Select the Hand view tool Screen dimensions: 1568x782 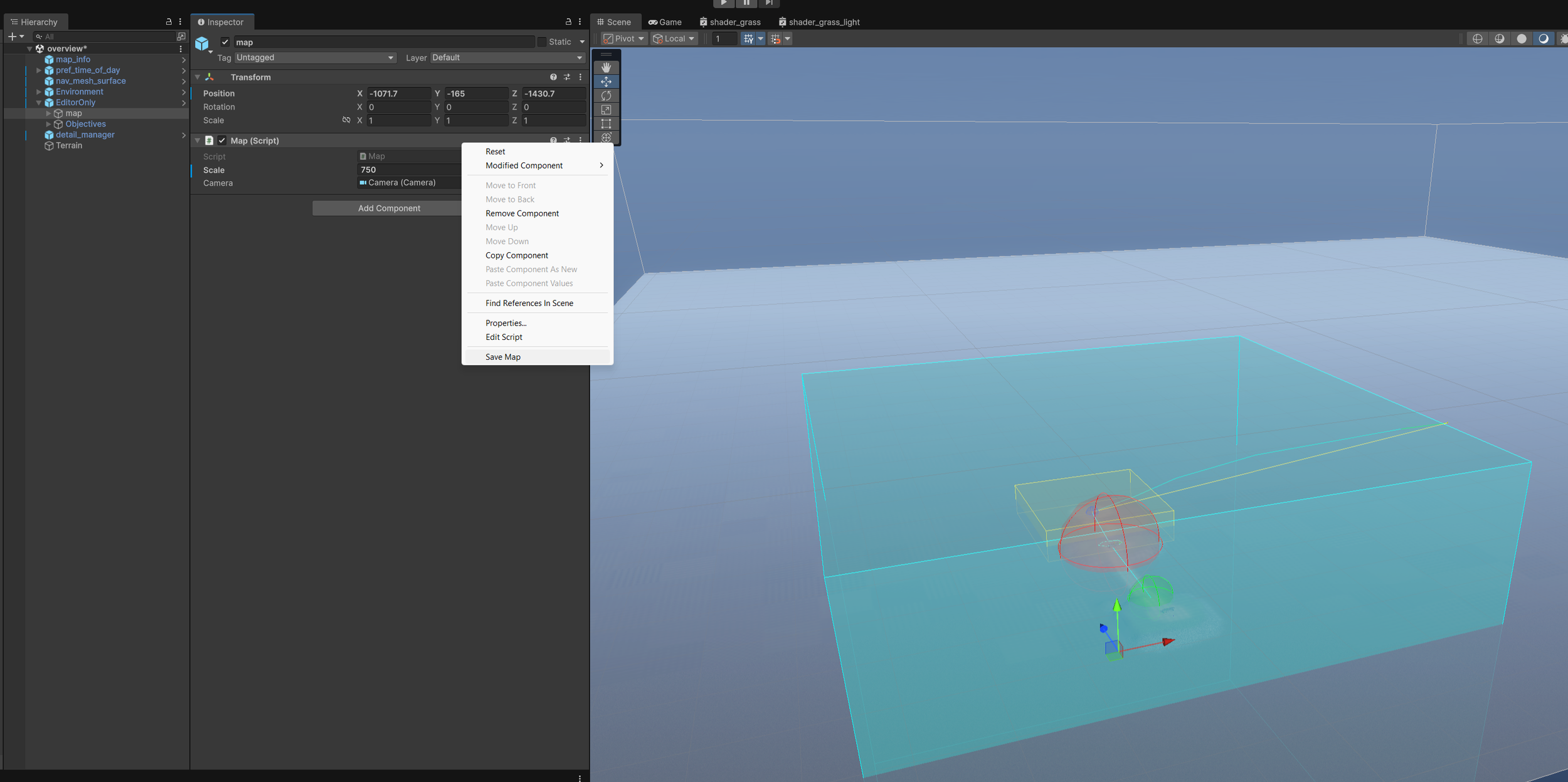(x=606, y=68)
